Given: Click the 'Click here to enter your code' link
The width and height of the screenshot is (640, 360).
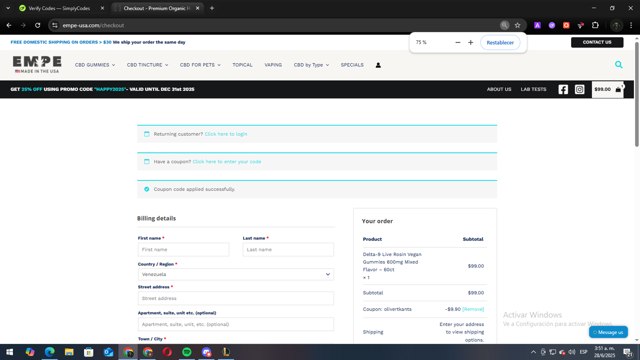Looking at the screenshot, I should tap(227, 162).
